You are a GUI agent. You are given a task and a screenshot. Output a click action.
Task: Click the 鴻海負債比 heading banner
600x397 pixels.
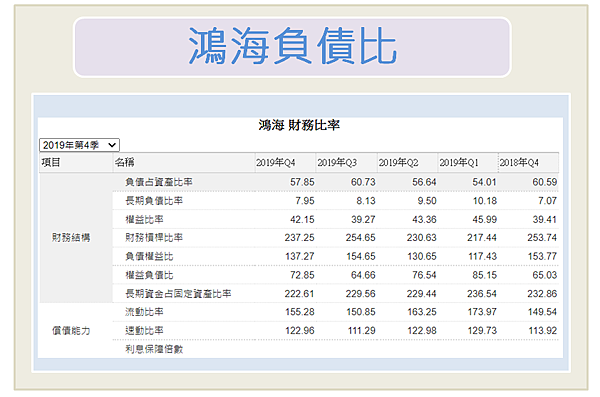click(x=292, y=47)
